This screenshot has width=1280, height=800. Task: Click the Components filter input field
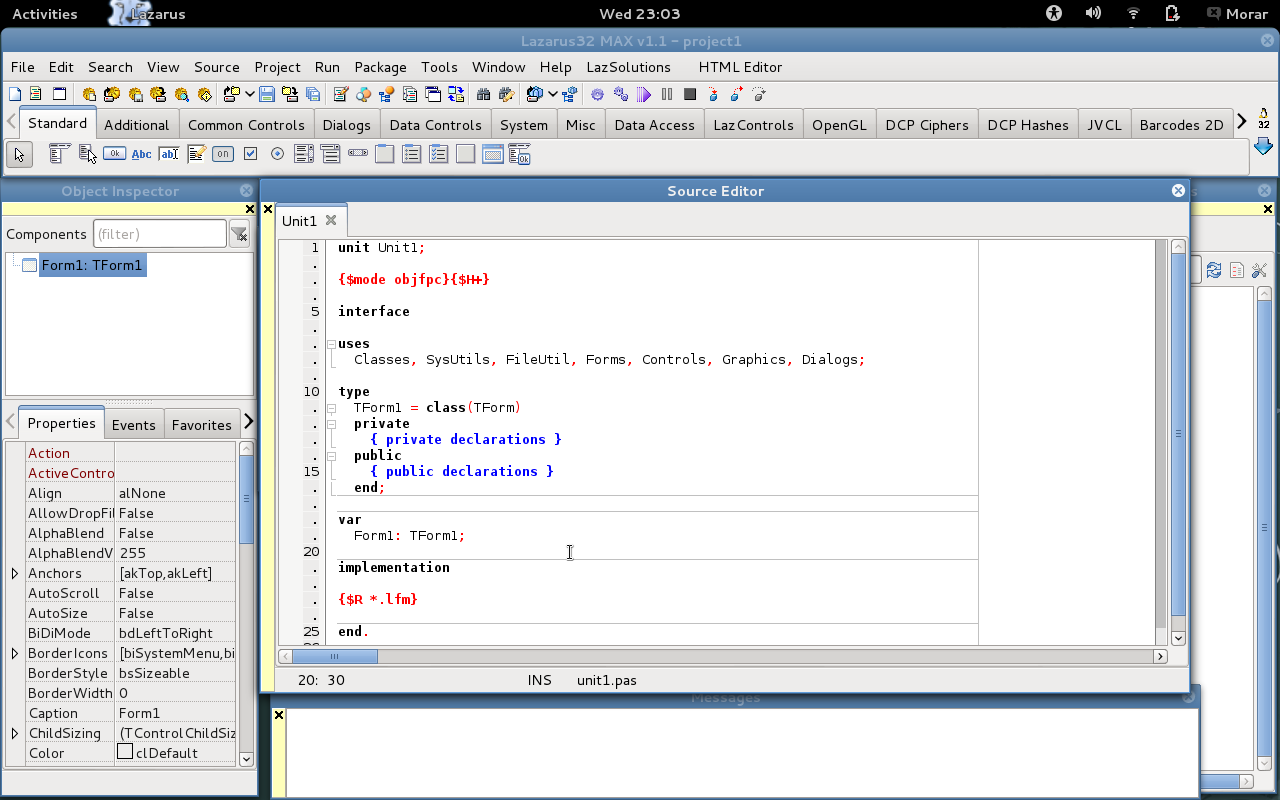tap(160, 234)
